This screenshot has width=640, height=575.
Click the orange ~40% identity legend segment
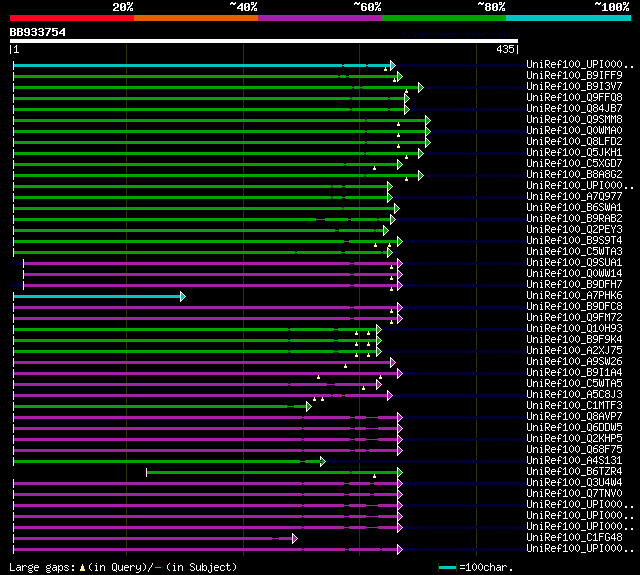point(196,18)
